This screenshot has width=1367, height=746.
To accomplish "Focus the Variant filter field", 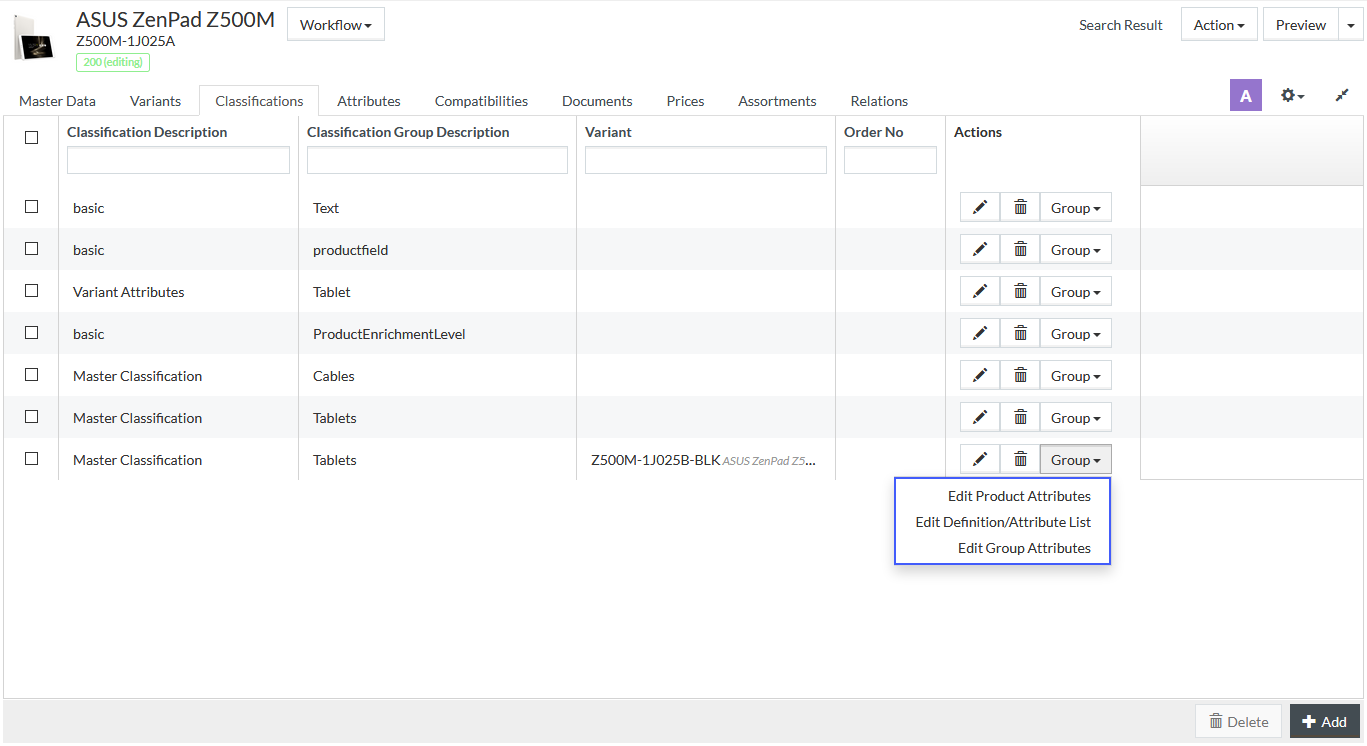I will 706,160.
